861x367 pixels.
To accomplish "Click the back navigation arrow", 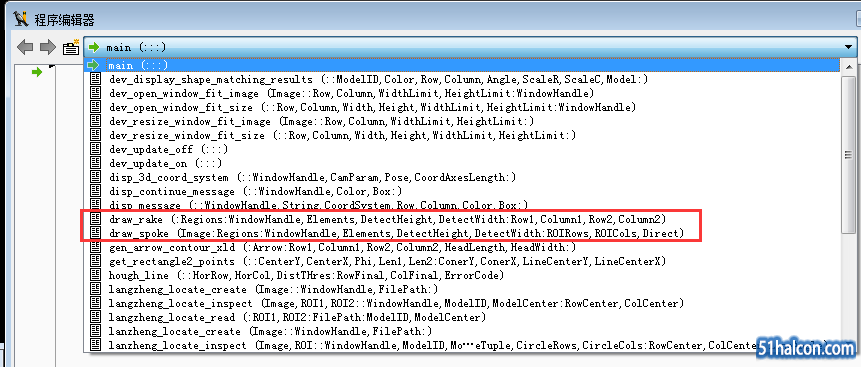I will coord(25,47).
